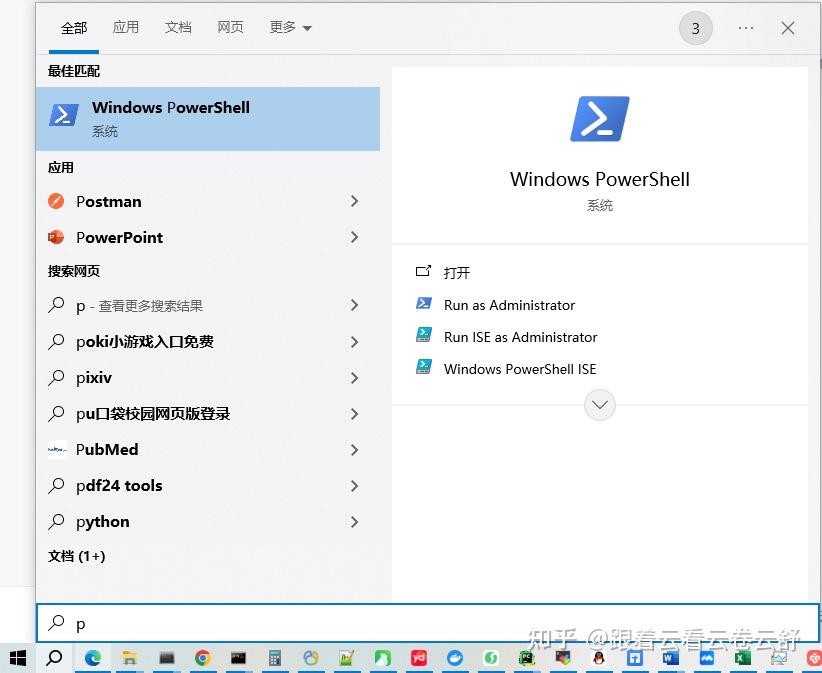Click search icon next to python
822x673 pixels.
[x=56, y=522]
